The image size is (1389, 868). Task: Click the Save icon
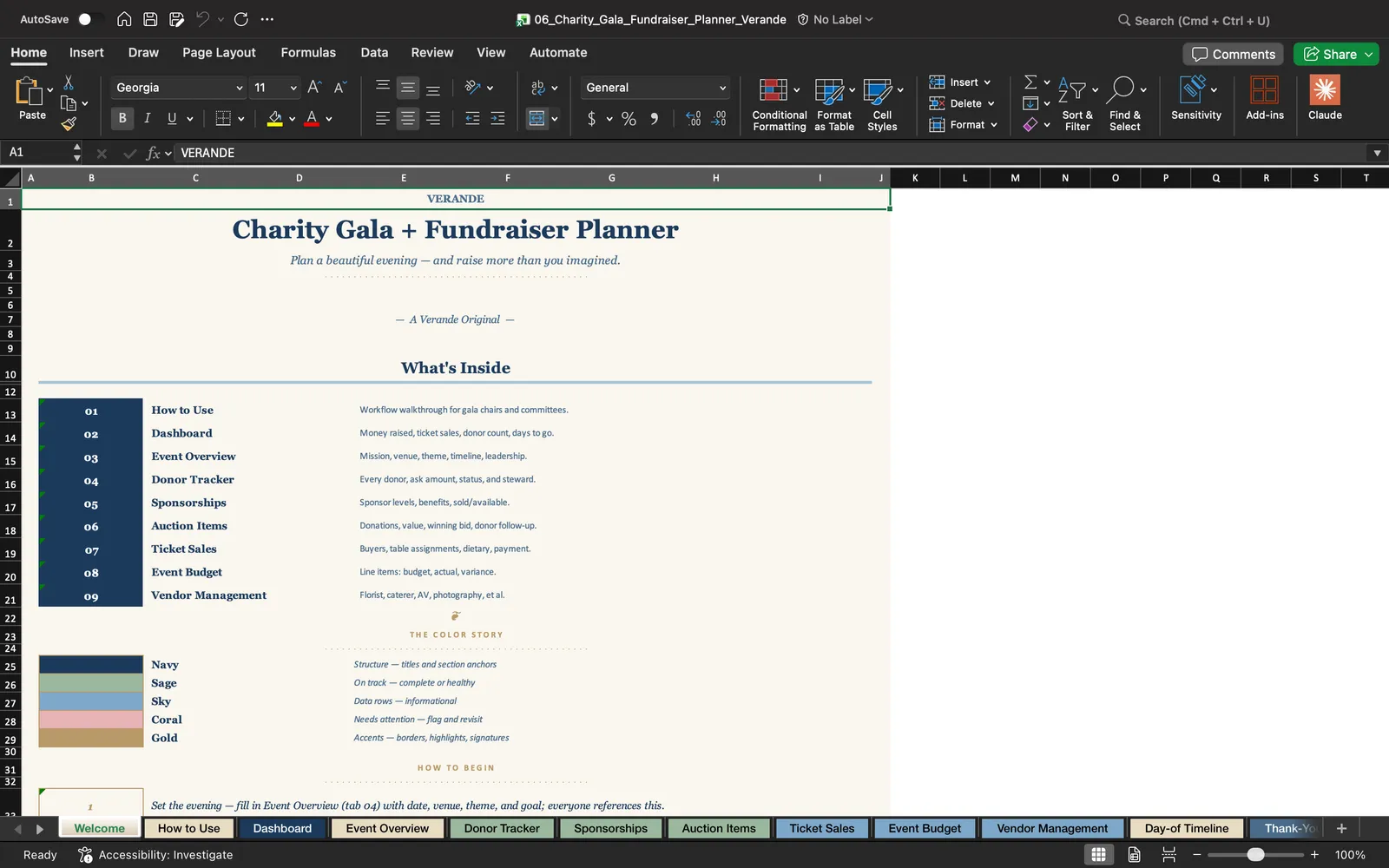click(150, 19)
